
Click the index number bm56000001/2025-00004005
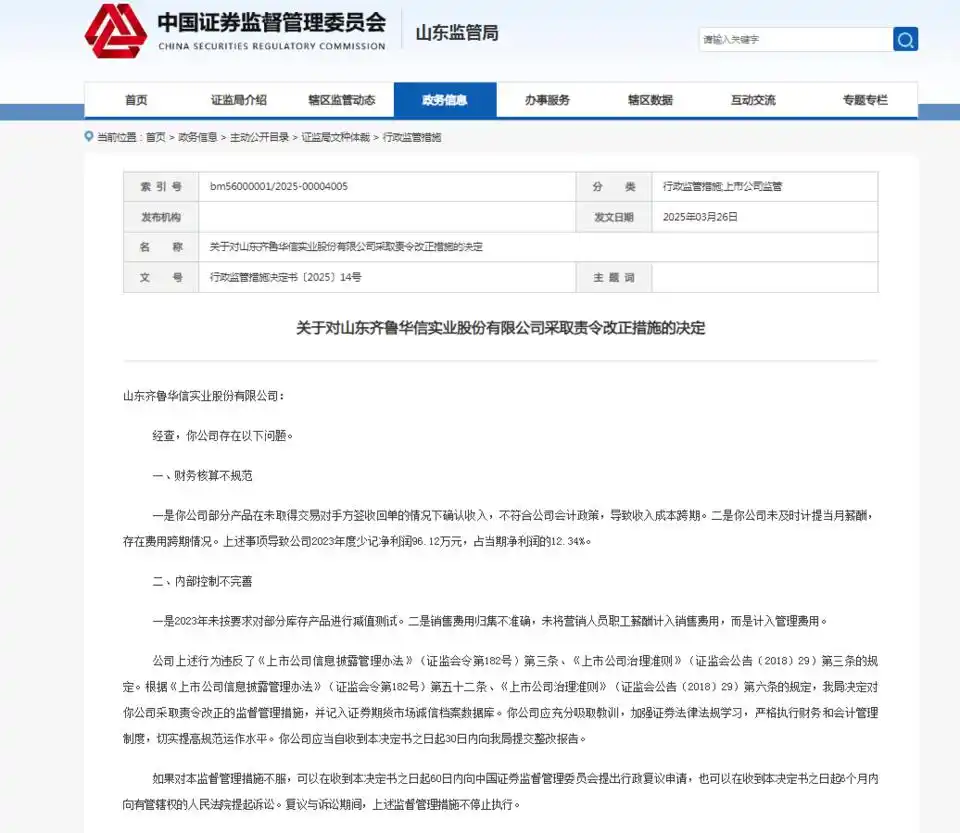(279, 187)
